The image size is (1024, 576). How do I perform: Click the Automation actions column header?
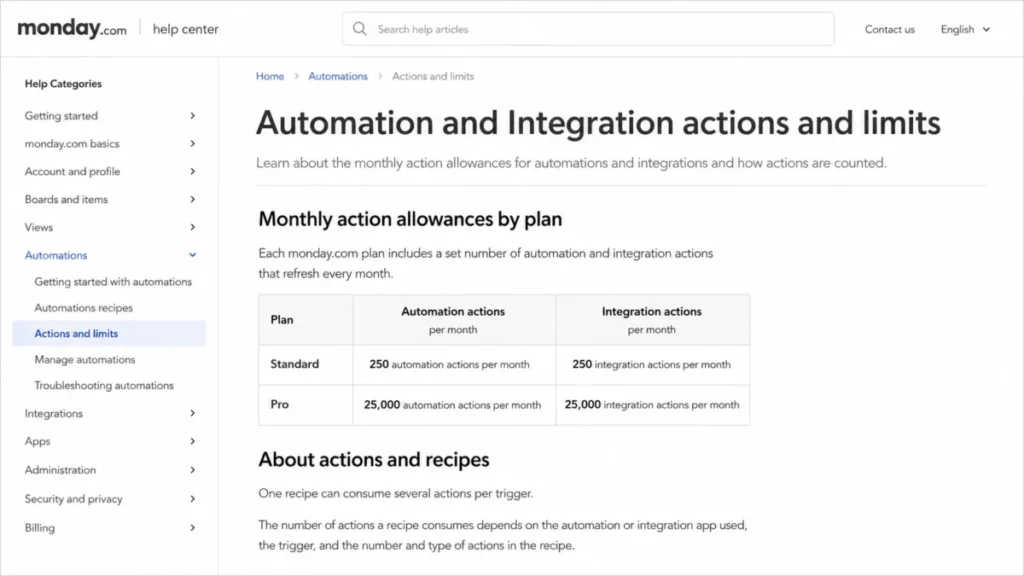(455, 319)
